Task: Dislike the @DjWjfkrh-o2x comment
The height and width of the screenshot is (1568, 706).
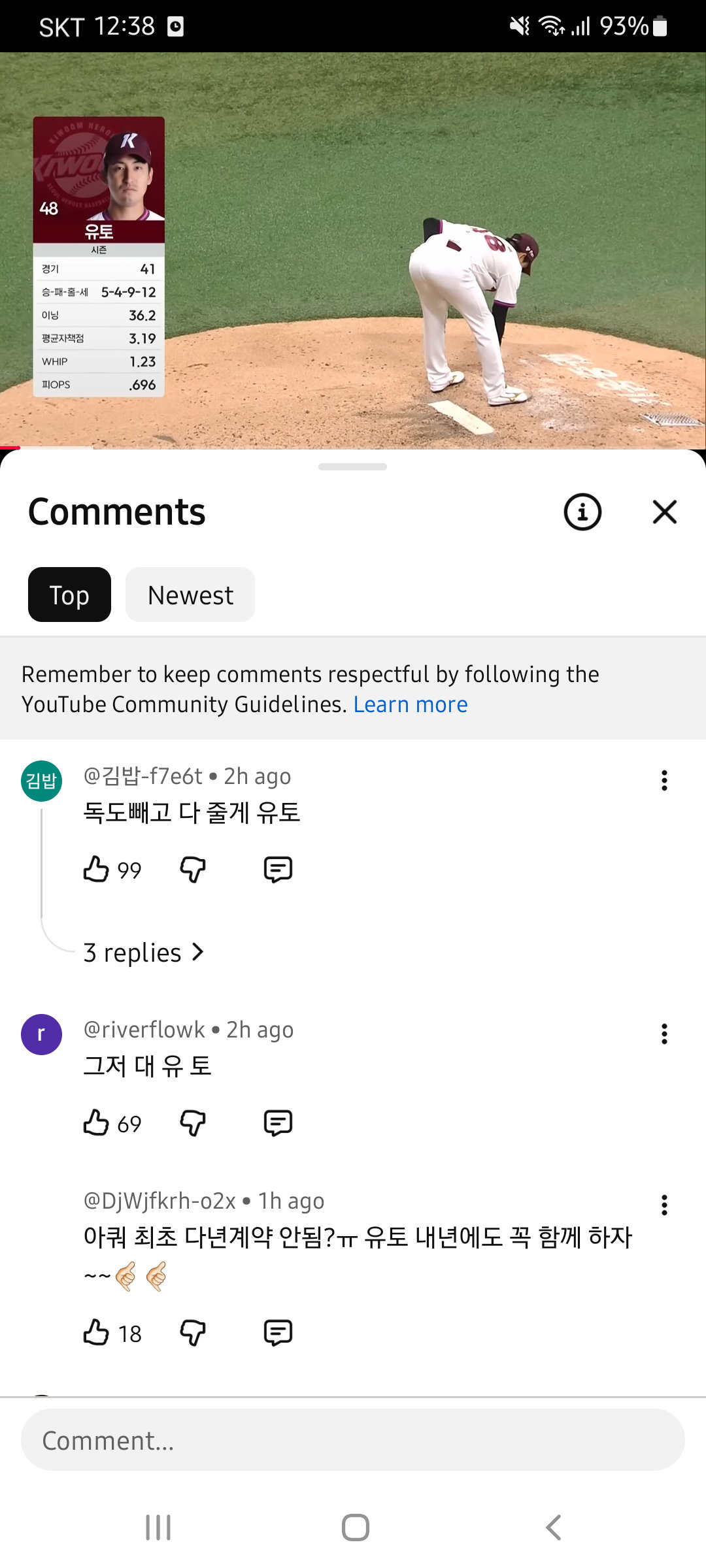Action: coord(193,1333)
